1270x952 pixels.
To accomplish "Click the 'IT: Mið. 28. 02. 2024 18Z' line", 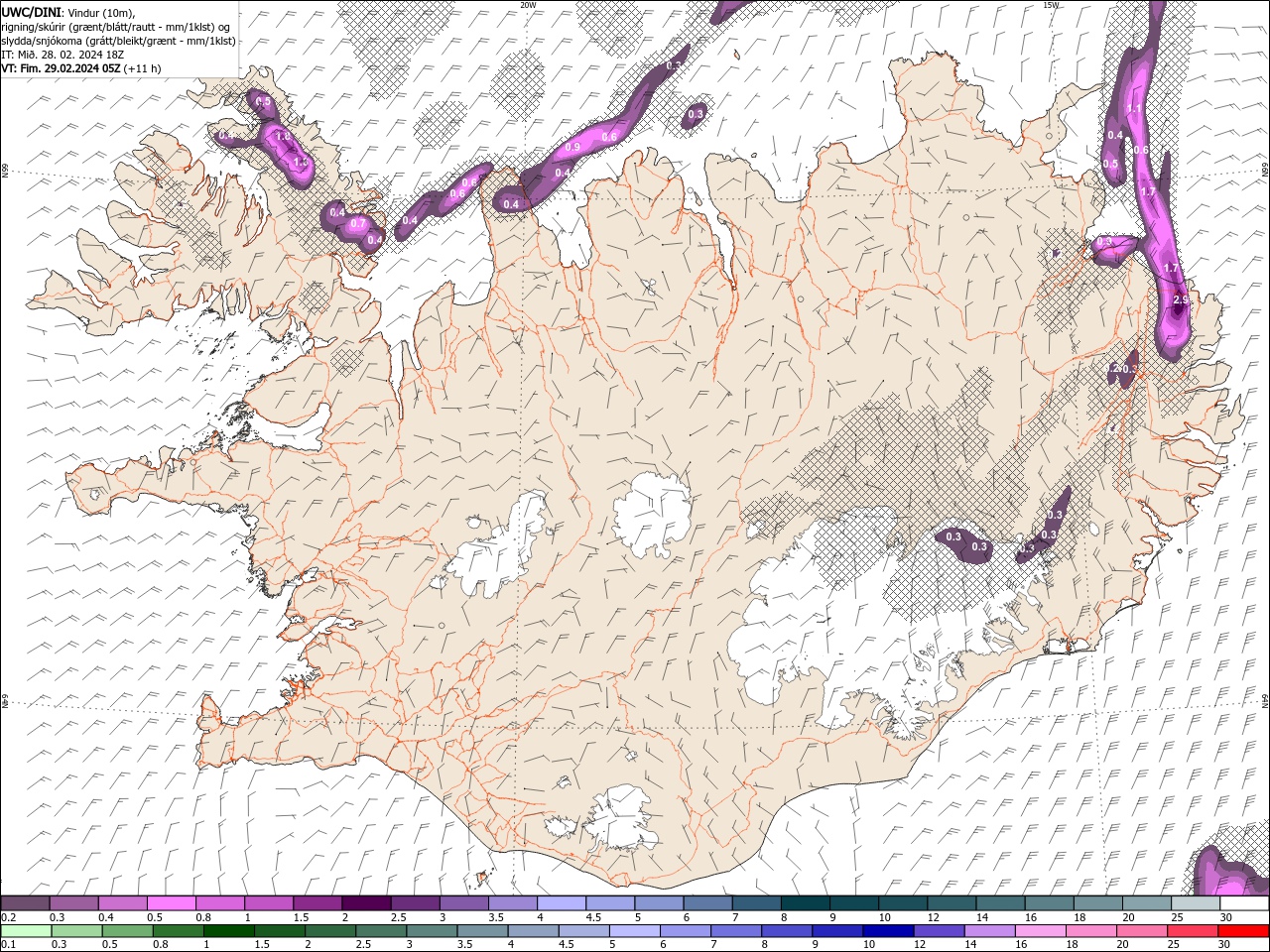I will (64, 55).
